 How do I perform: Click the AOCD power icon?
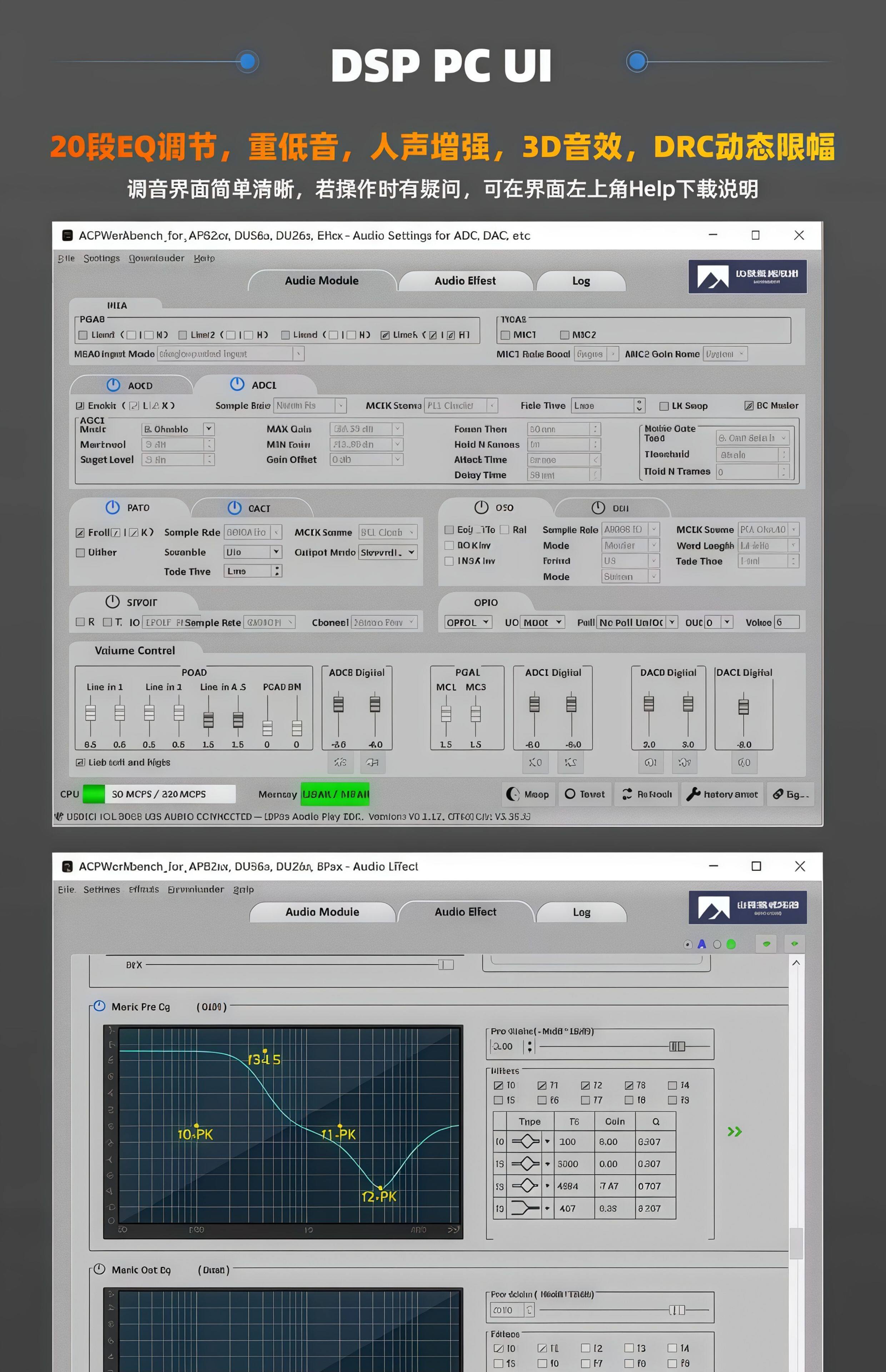tap(113, 385)
